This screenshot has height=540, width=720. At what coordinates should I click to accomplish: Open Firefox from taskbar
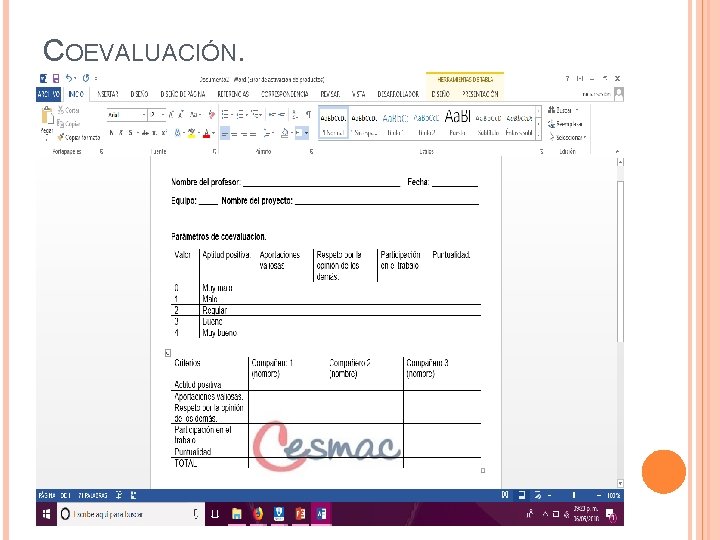coord(258,514)
